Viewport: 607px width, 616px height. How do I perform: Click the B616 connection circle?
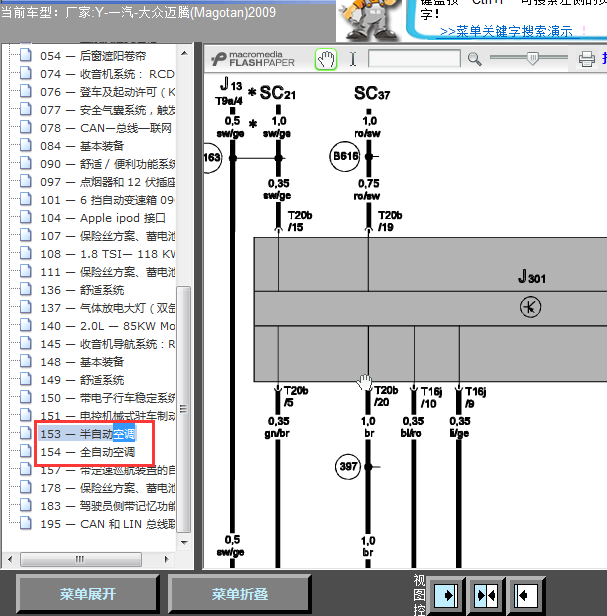tap(345, 156)
